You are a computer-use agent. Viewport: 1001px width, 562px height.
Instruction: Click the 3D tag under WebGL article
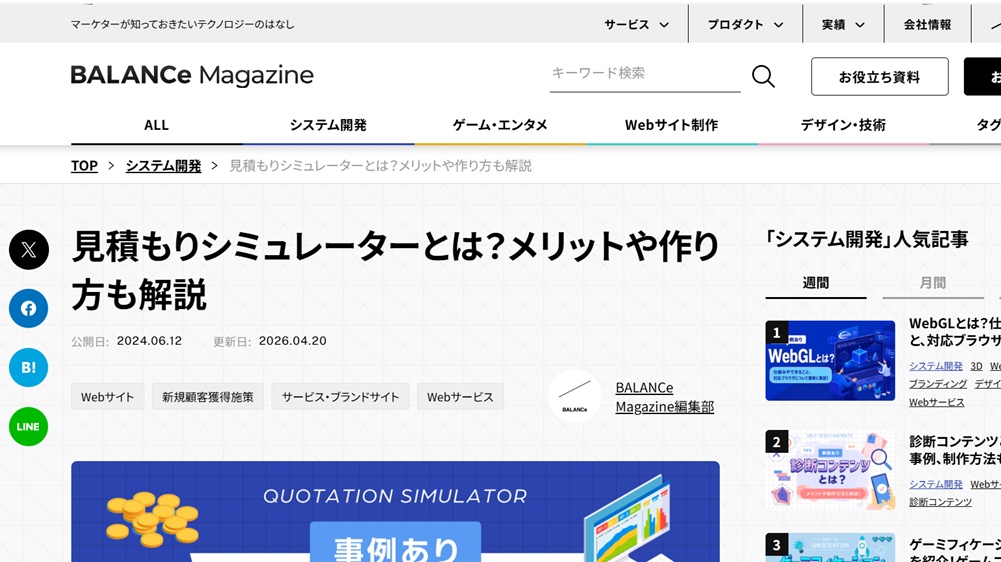coord(976,366)
